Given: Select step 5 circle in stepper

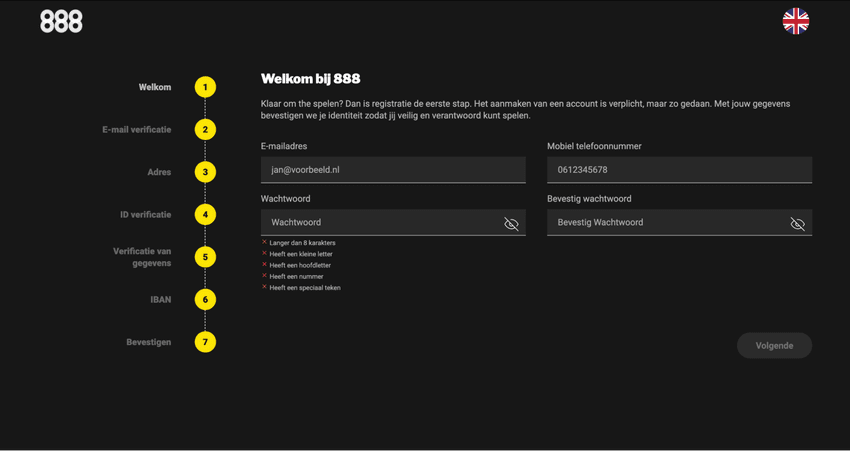Looking at the screenshot, I should (x=205, y=257).
